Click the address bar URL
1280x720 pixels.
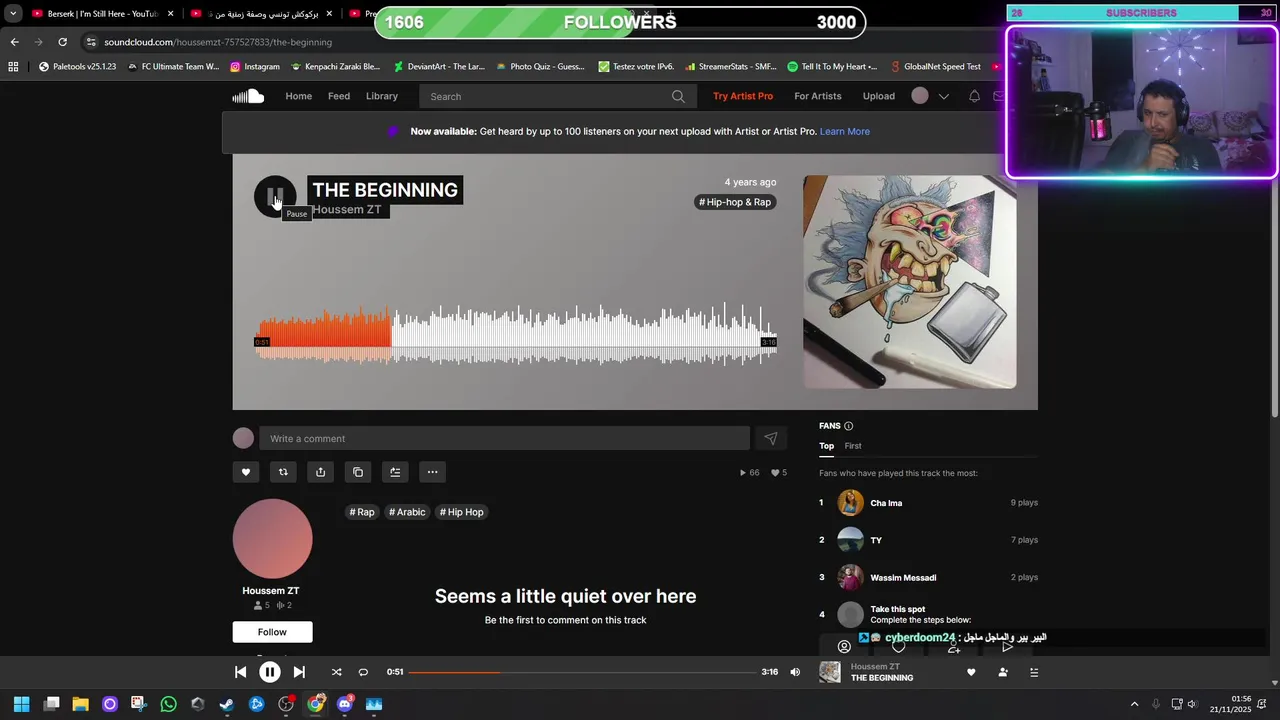click(218, 42)
